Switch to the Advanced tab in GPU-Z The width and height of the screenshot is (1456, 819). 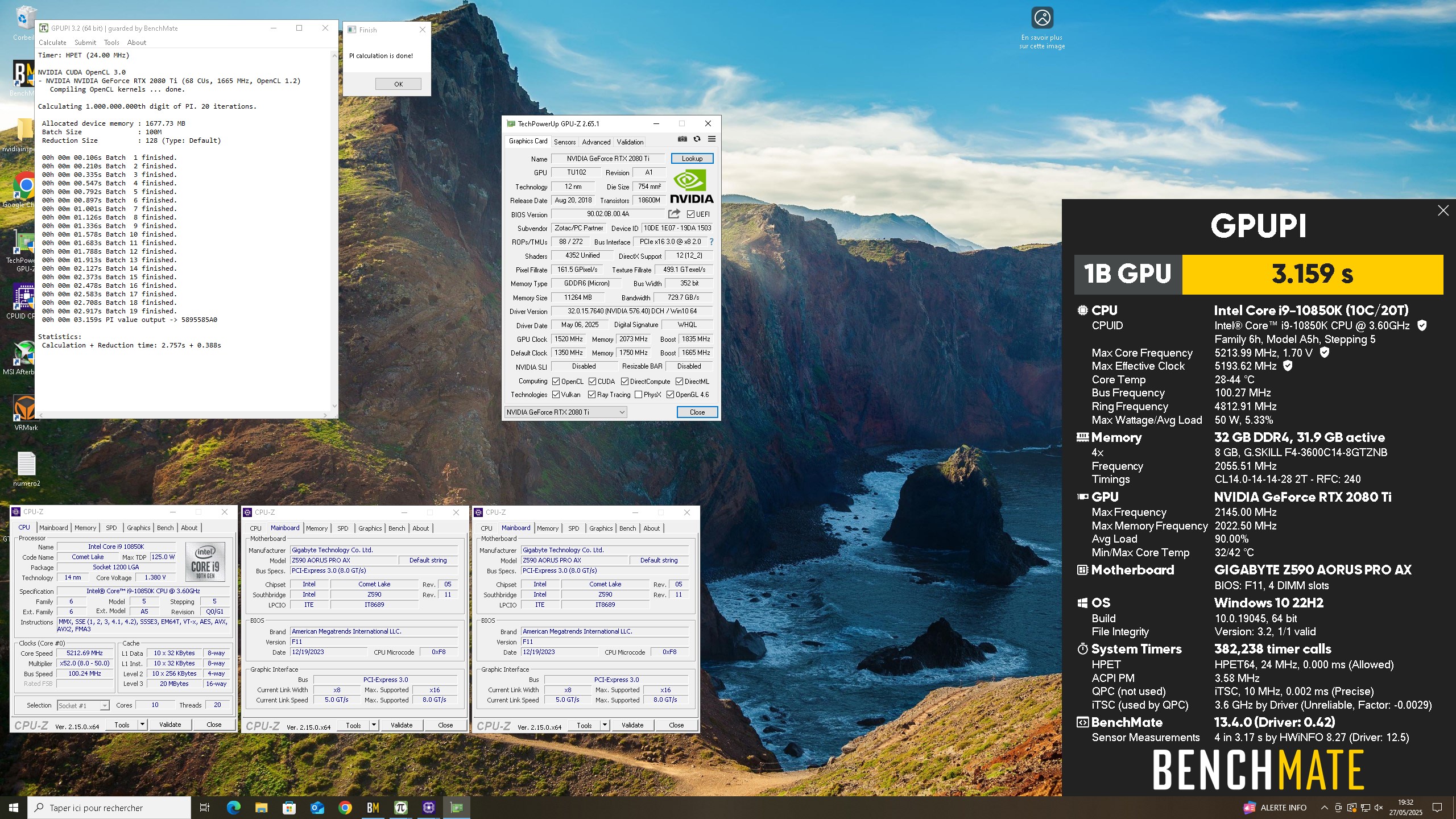(x=596, y=142)
